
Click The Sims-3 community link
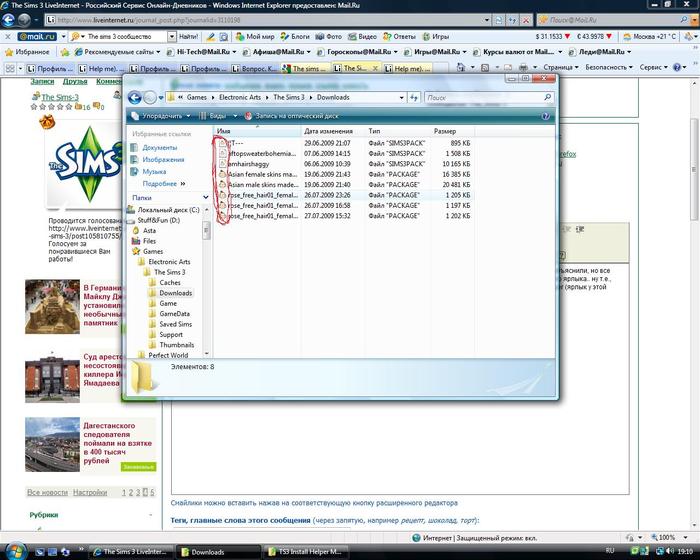point(60,97)
